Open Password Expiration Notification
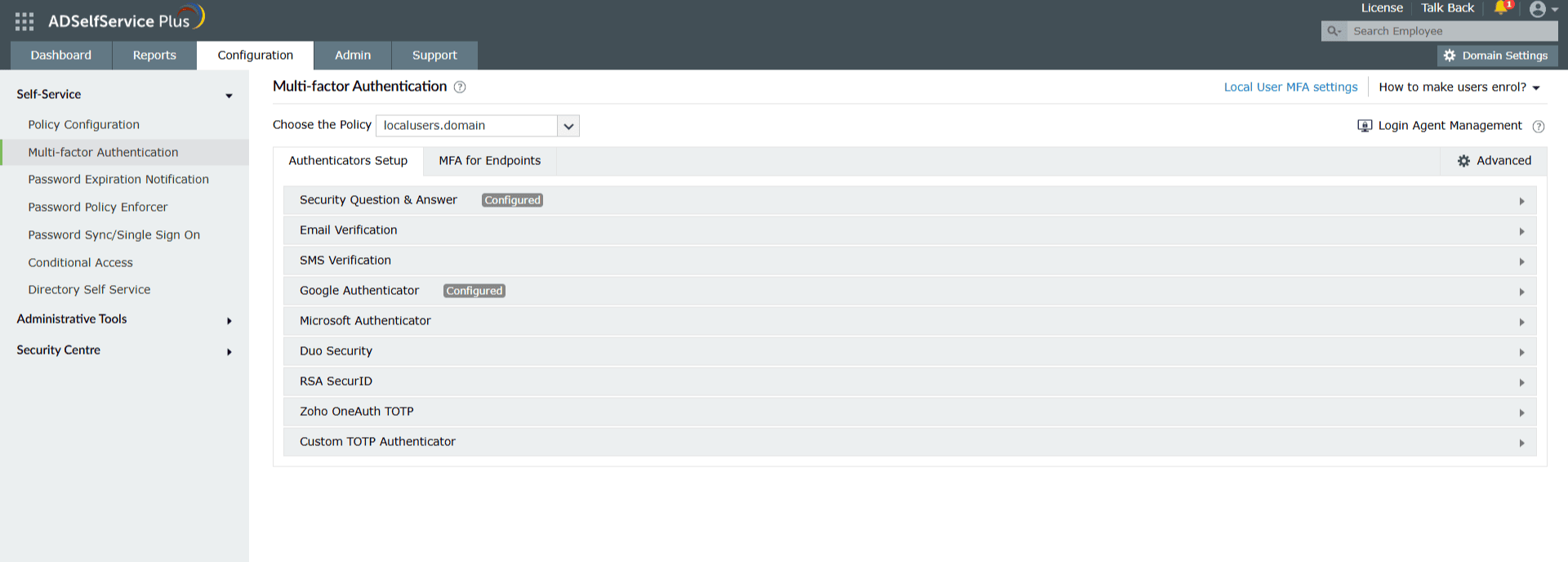This screenshot has height=562, width=1568. [x=118, y=180]
